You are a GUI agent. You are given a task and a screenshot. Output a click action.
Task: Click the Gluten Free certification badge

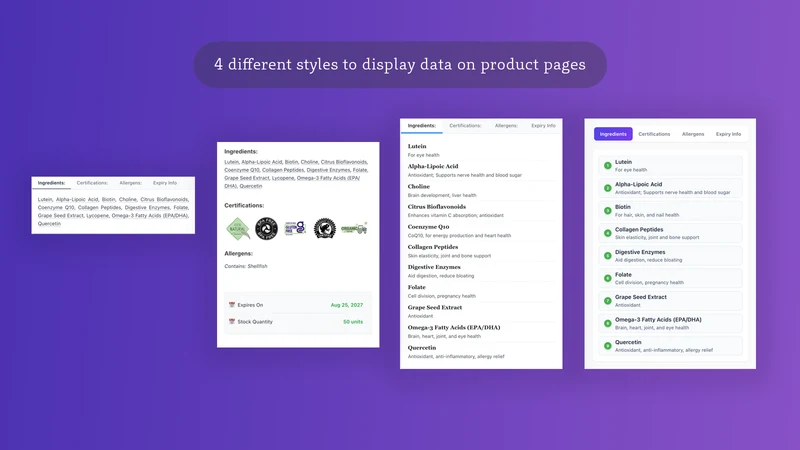pos(295,228)
